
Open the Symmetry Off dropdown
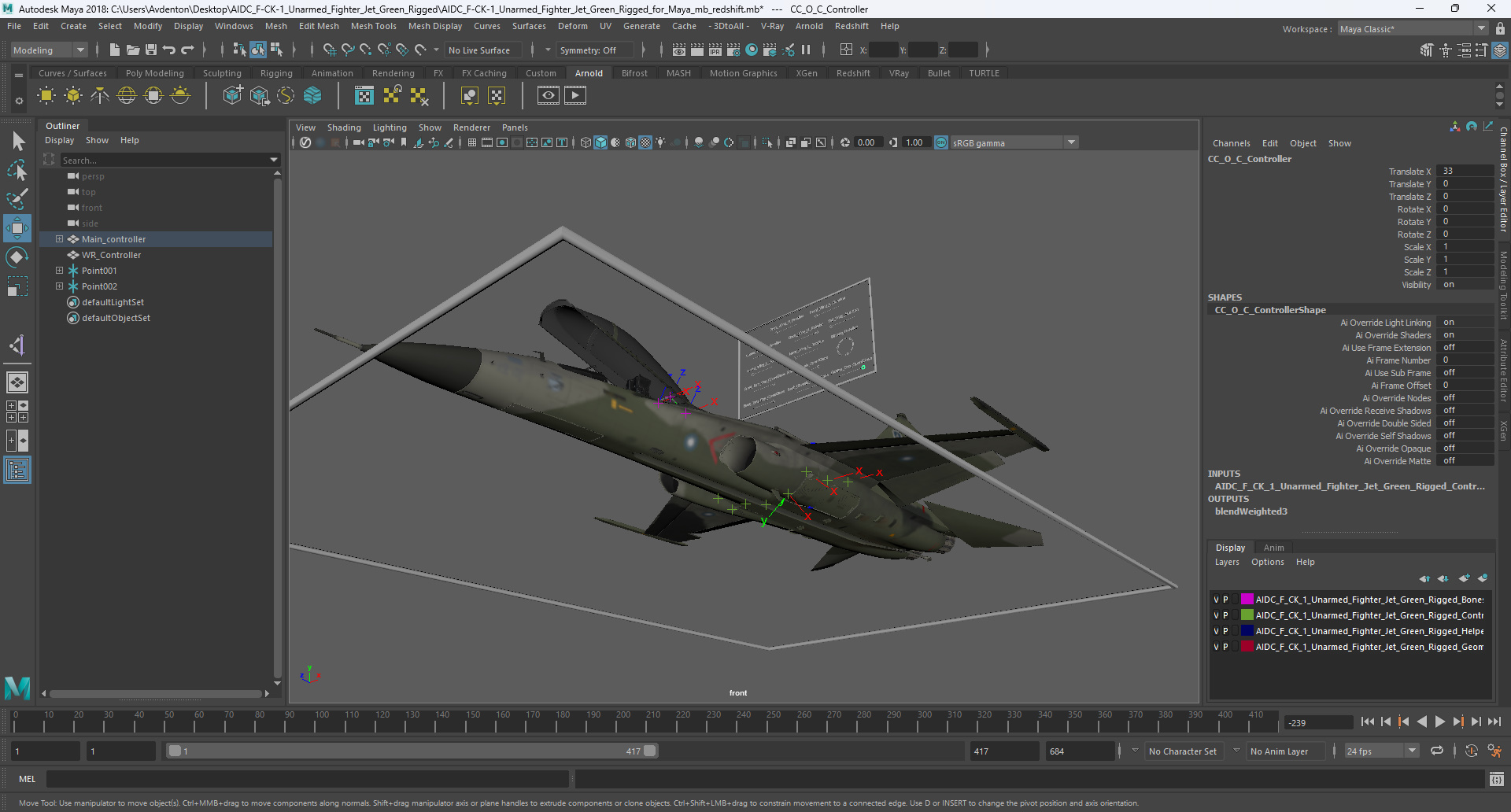coord(594,50)
